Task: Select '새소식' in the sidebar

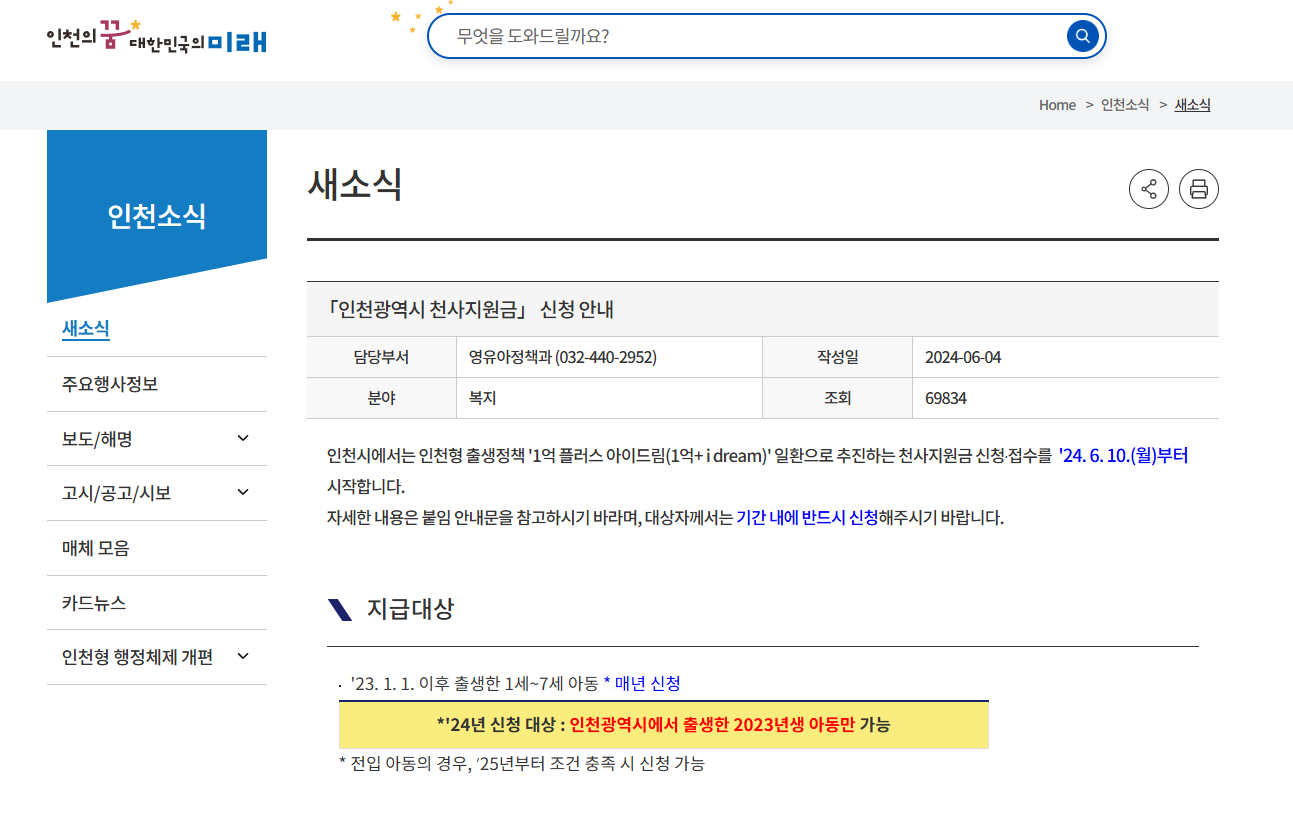Action: pyautogui.click(x=86, y=329)
